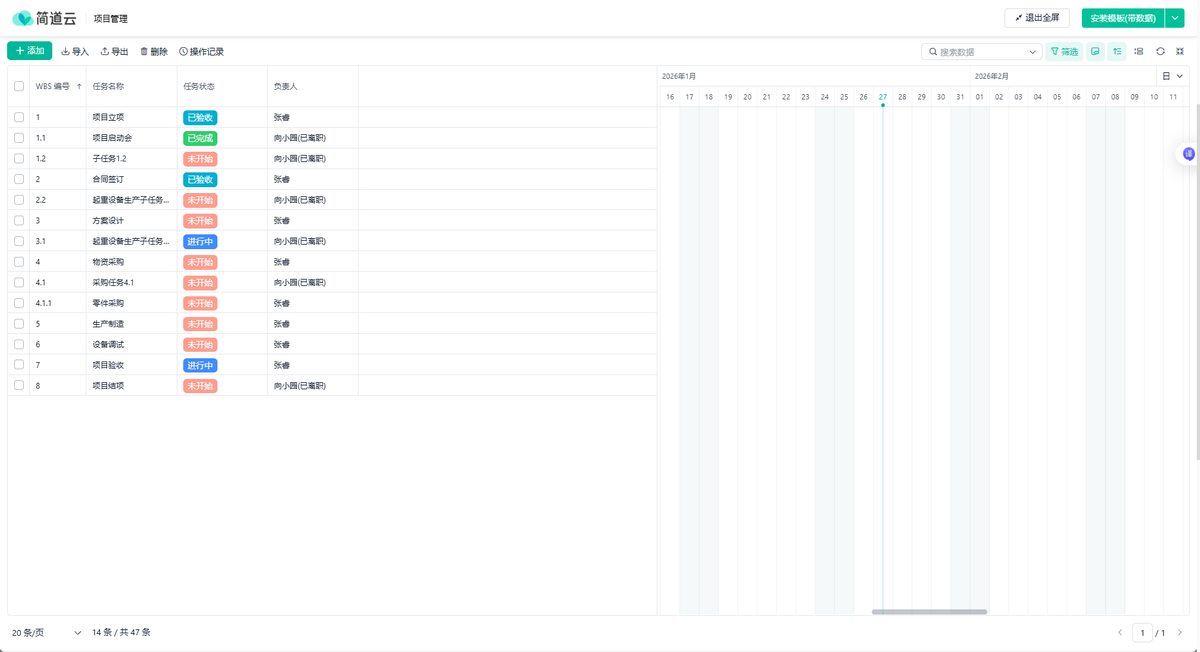Sort by WBS 编号 arrow icon
This screenshot has width=1200, height=652.
click(79, 86)
